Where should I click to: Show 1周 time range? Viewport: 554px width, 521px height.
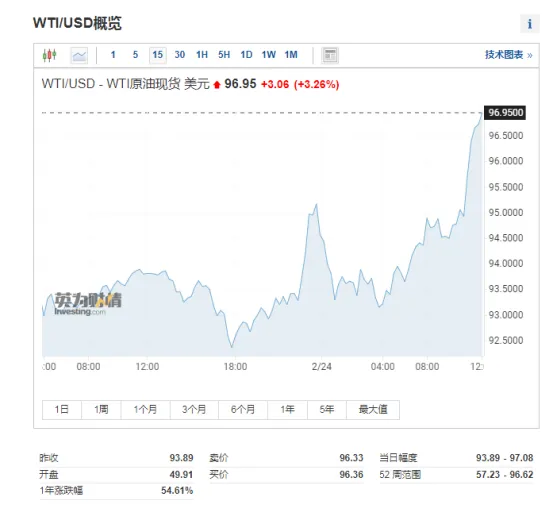[101, 409]
